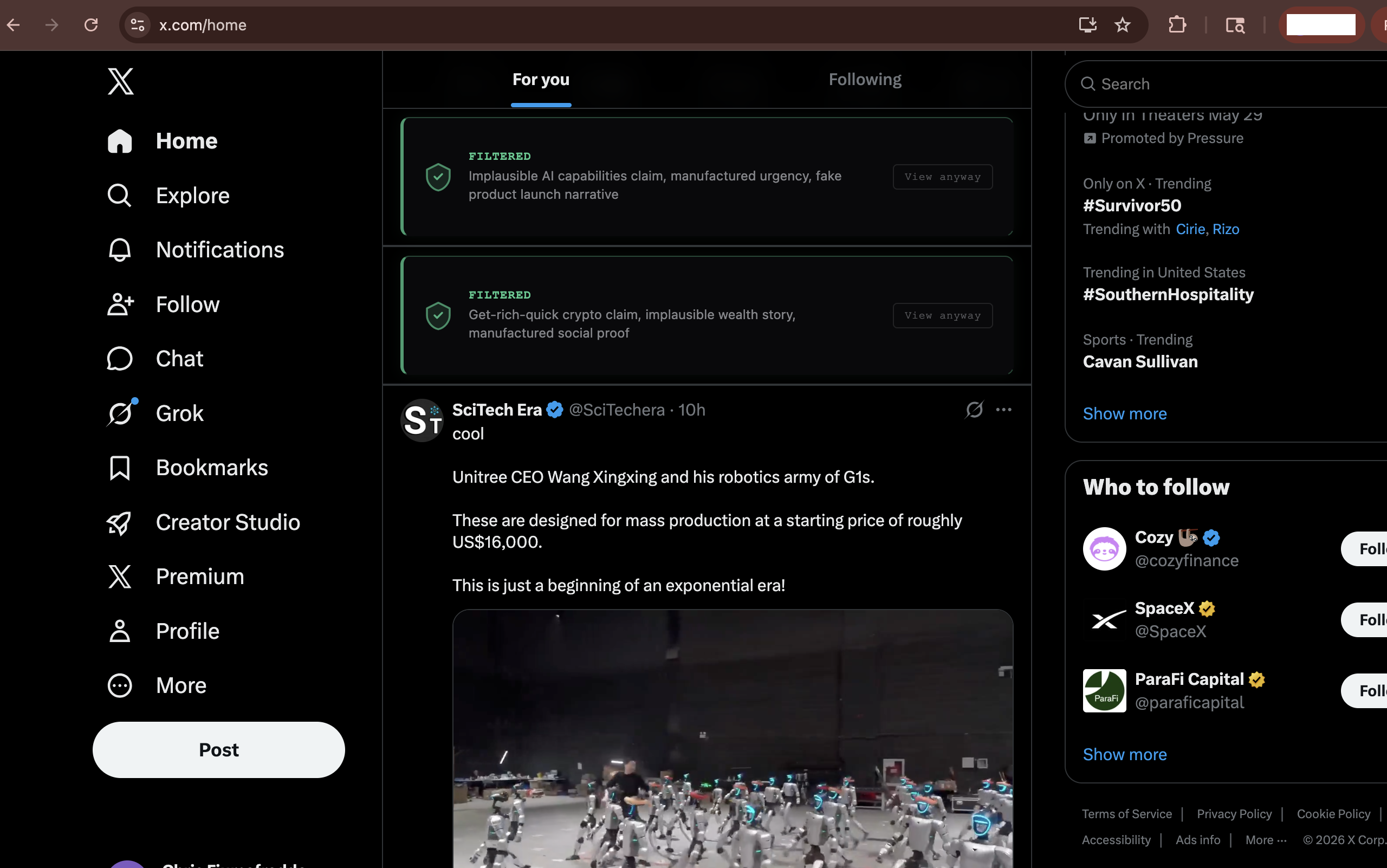The width and height of the screenshot is (1387, 868).
Task: Switch to the Following tab
Action: click(x=865, y=80)
